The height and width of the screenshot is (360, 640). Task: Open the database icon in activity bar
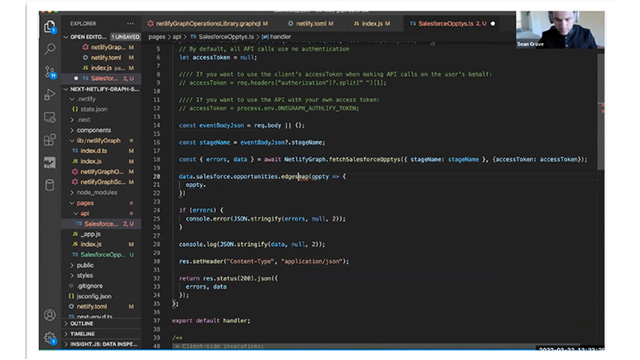pos(50,185)
